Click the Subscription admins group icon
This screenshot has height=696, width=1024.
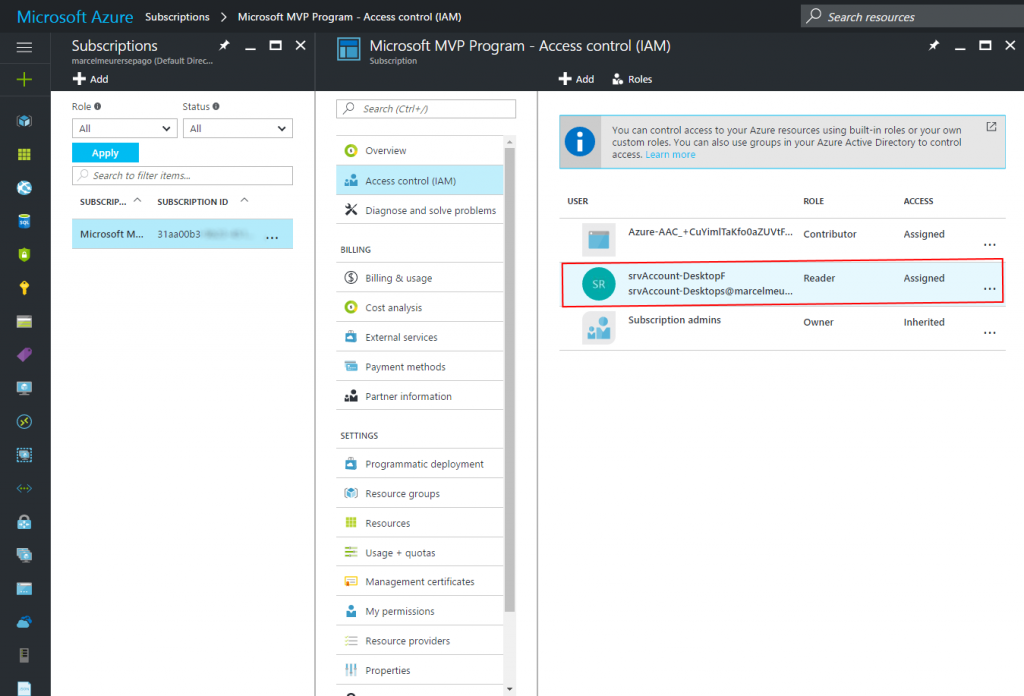pyautogui.click(x=598, y=328)
